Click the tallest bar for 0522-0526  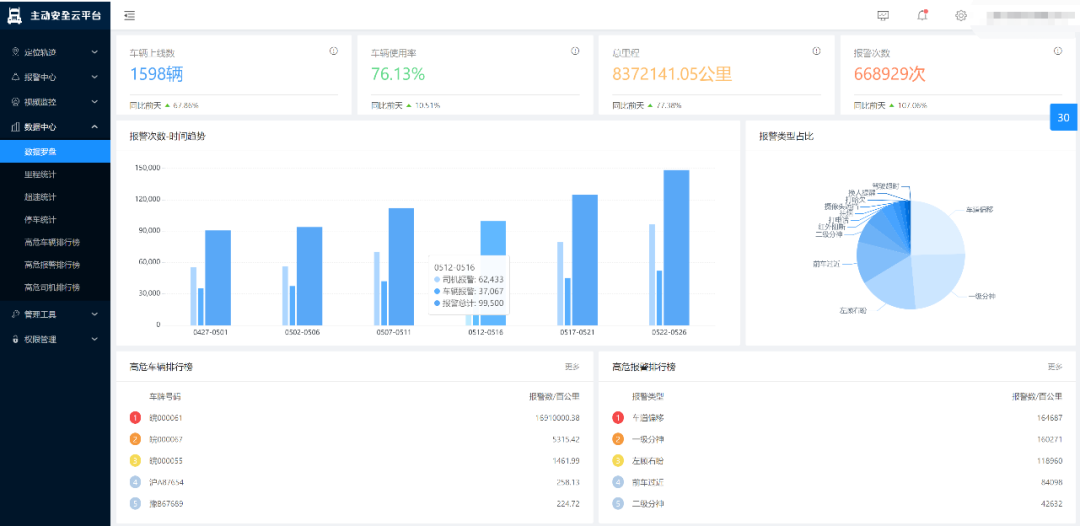tap(676, 248)
